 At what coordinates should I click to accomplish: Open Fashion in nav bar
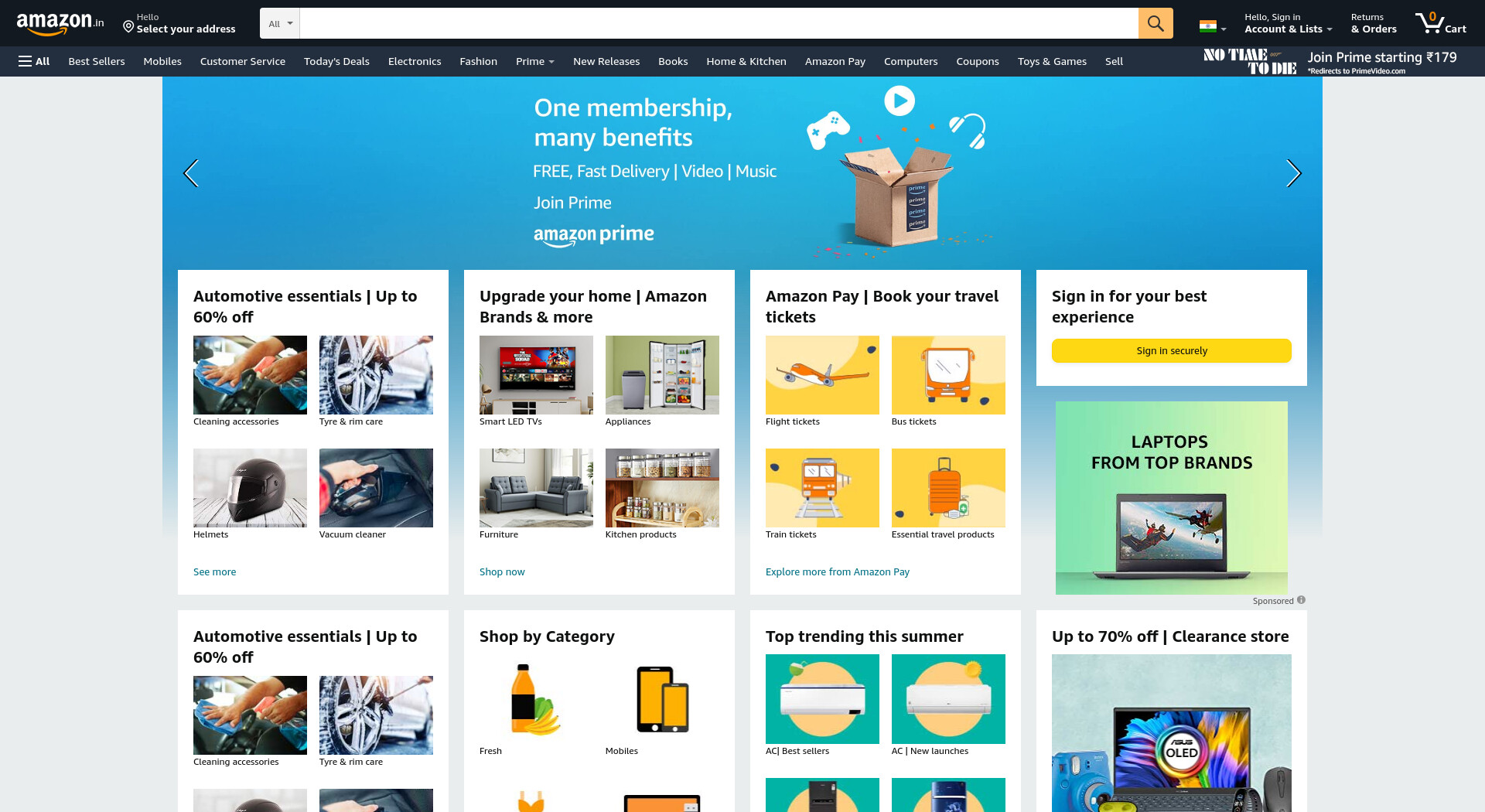pos(479,61)
